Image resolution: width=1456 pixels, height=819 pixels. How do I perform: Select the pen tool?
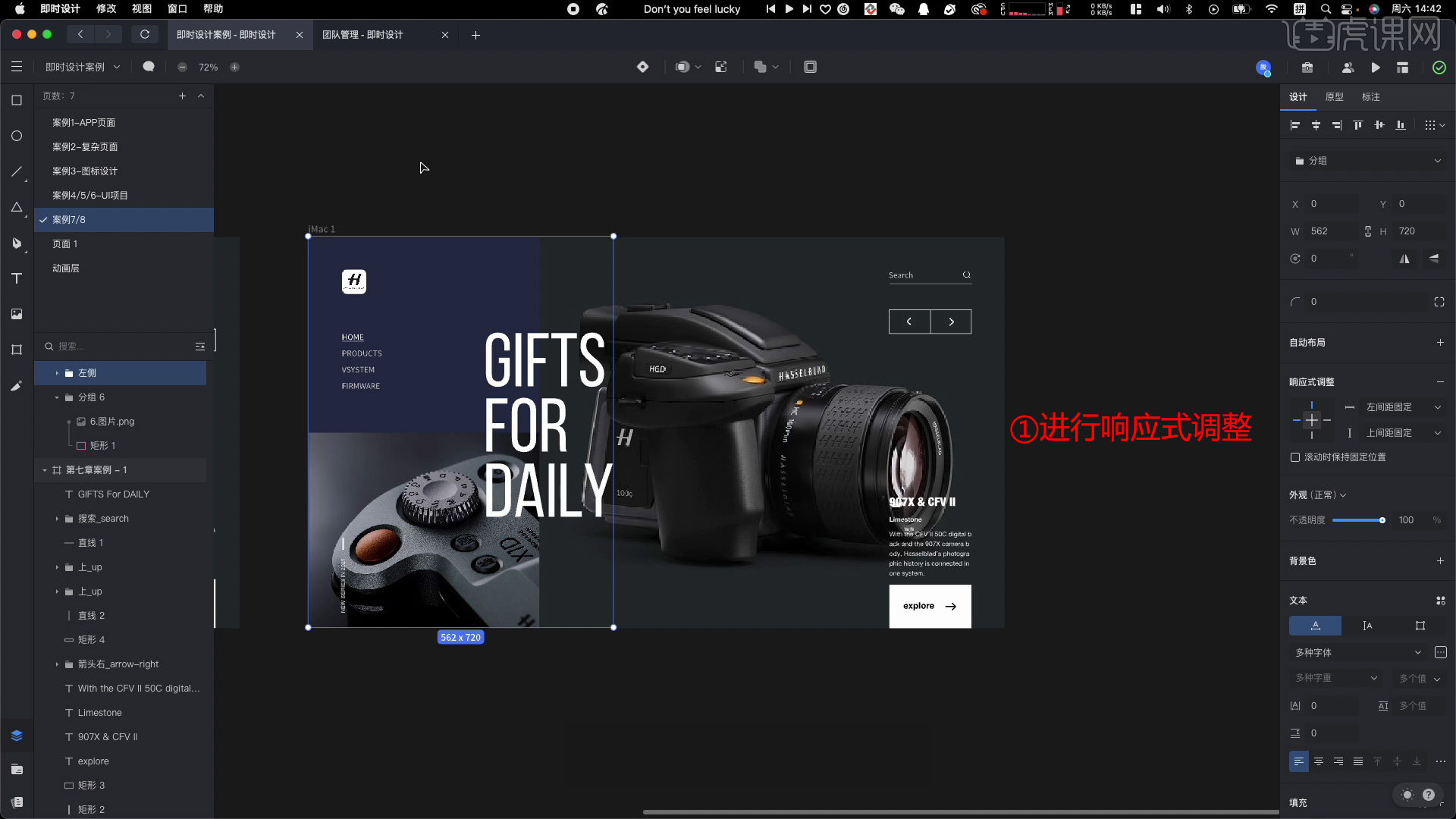click(17, 243)
